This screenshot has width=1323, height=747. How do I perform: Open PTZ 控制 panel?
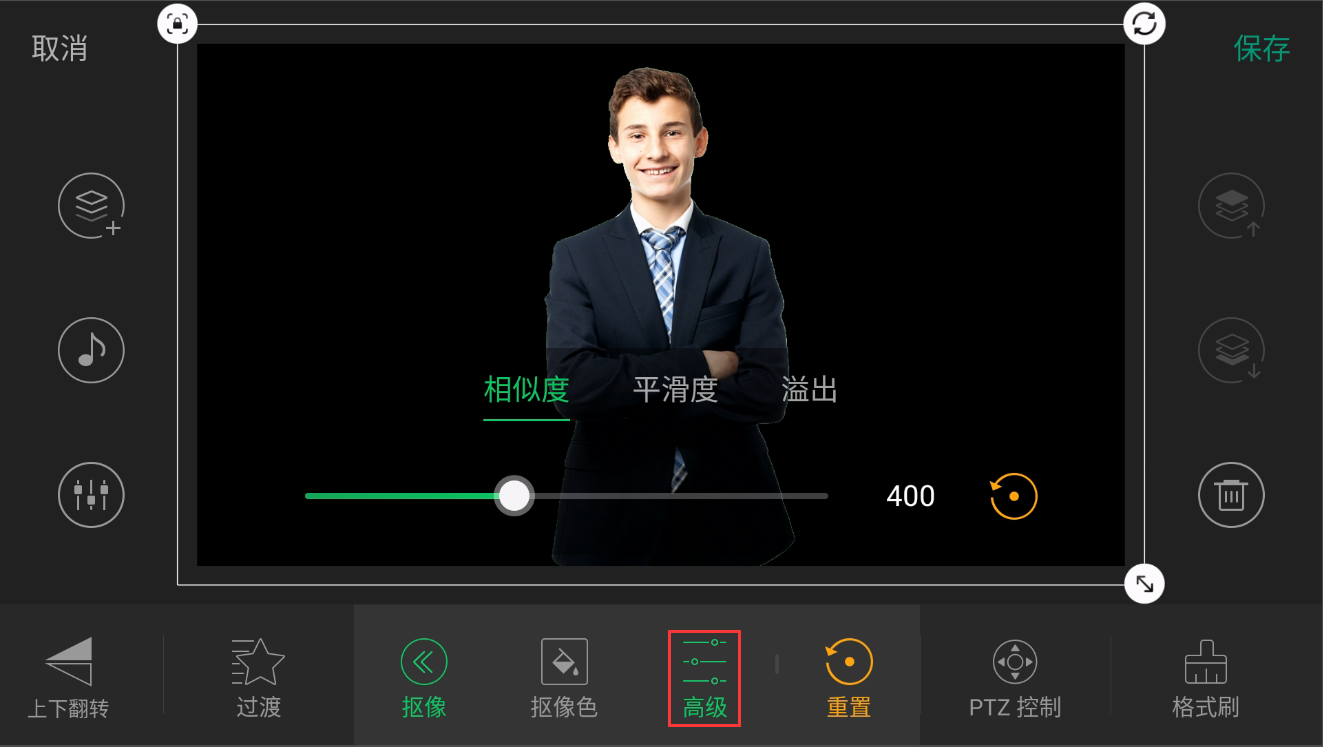point(1015,679)
